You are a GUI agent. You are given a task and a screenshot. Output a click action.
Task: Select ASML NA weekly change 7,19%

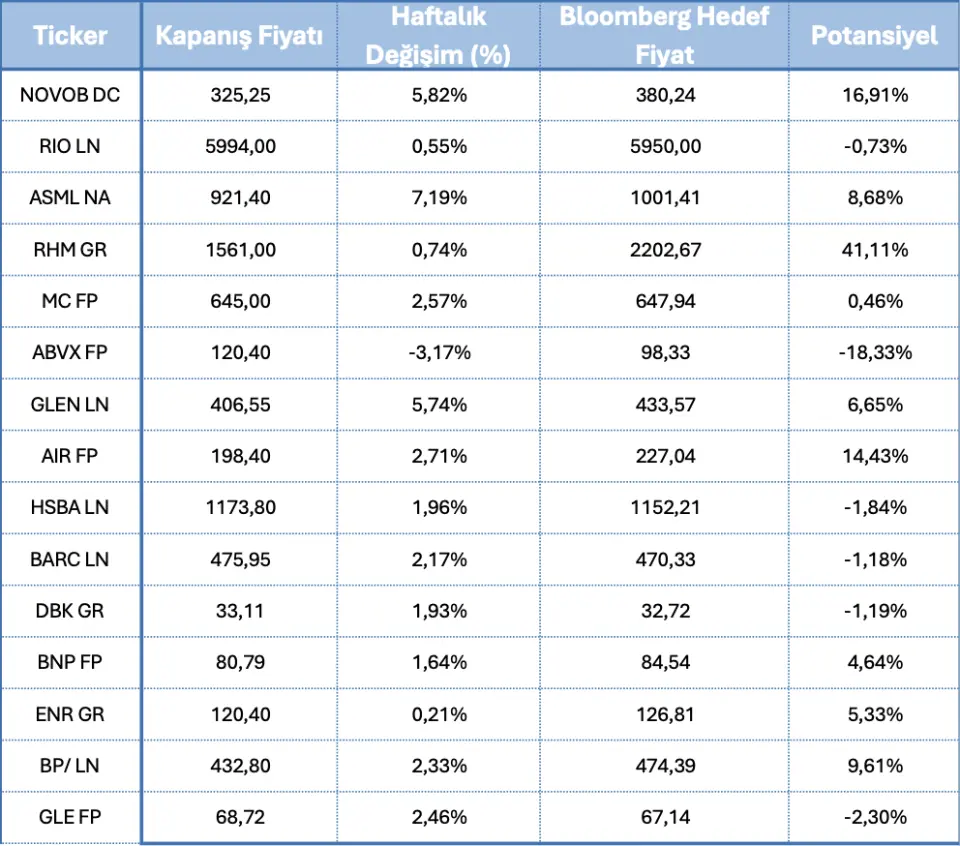pos(439,198)
